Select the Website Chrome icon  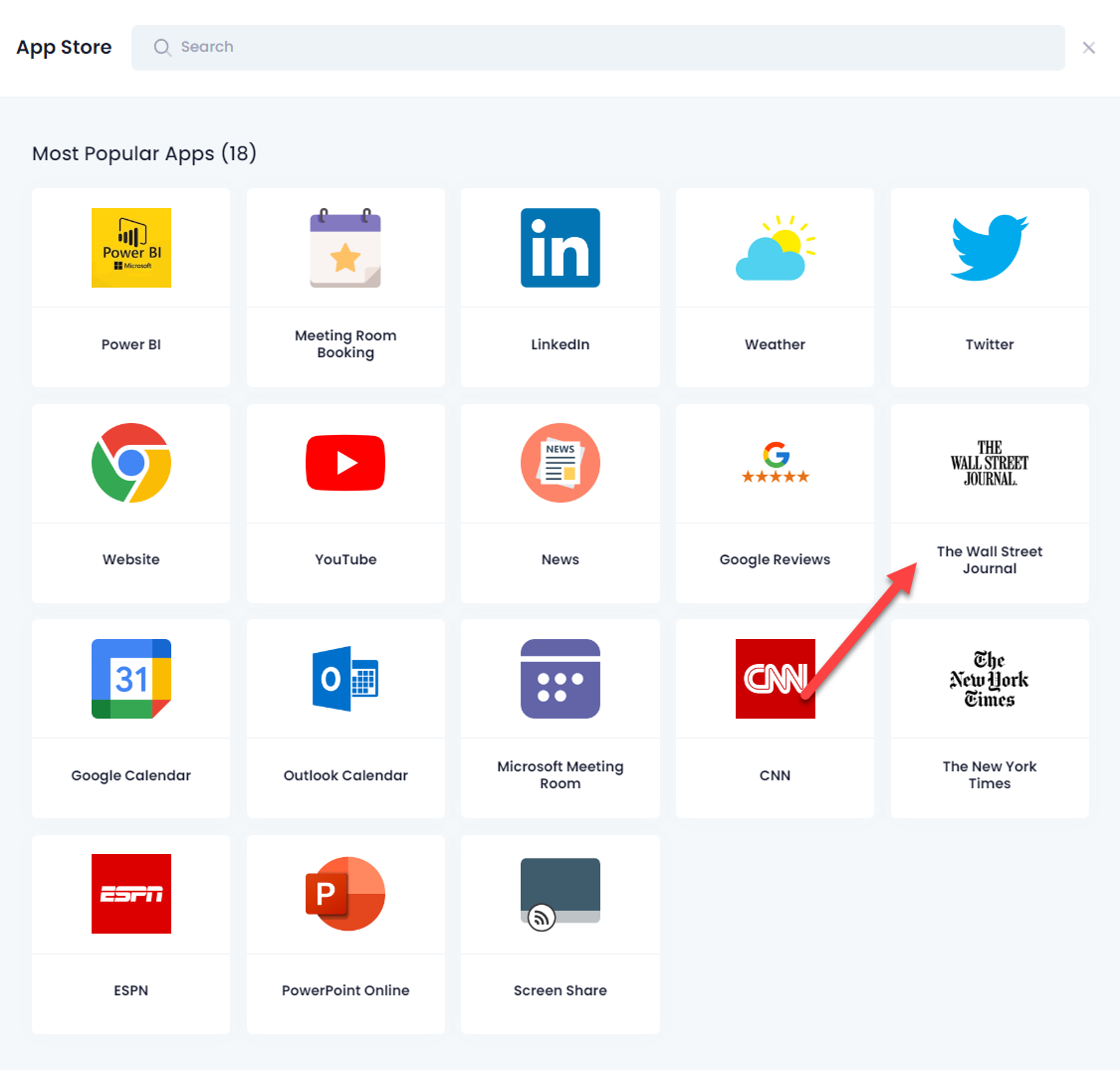131,463
